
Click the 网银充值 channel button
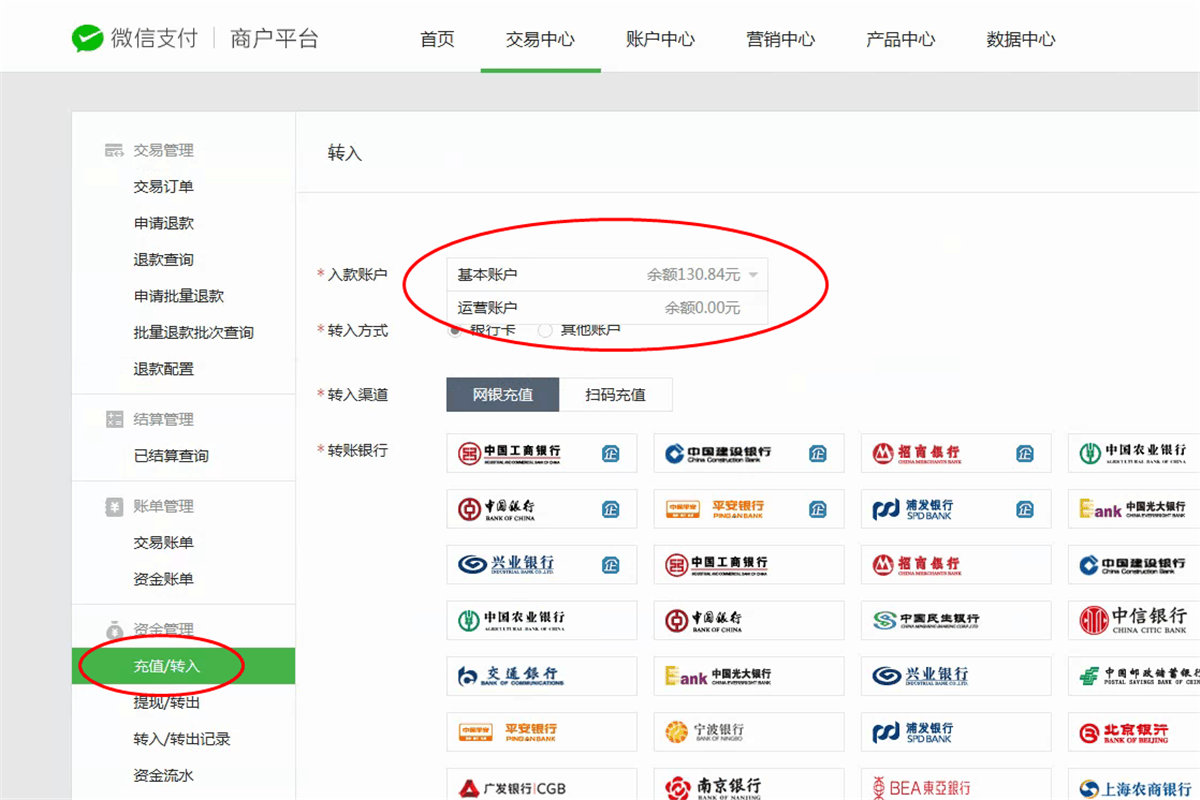click(x=502, y=395)
